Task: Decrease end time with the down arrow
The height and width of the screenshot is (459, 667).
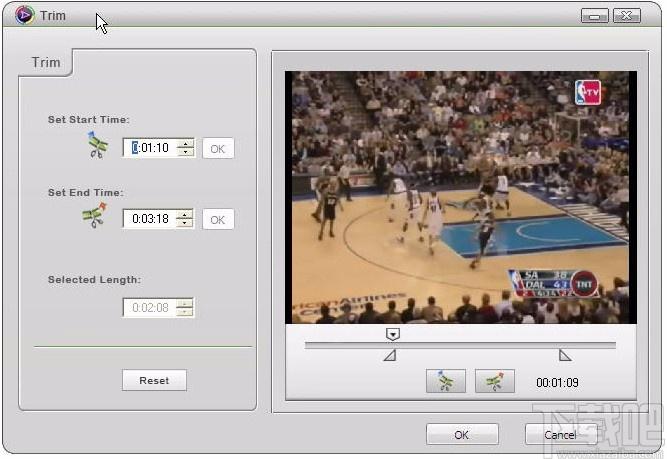Action: tap(184, 223)
